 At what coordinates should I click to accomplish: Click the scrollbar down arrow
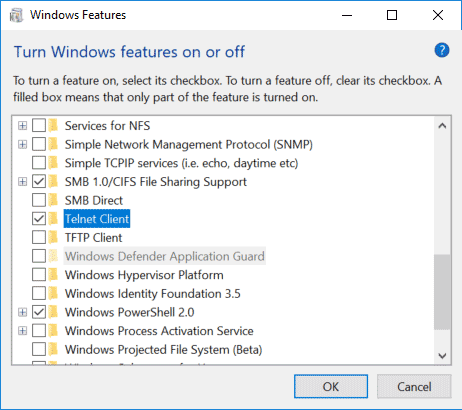point(442,356)
